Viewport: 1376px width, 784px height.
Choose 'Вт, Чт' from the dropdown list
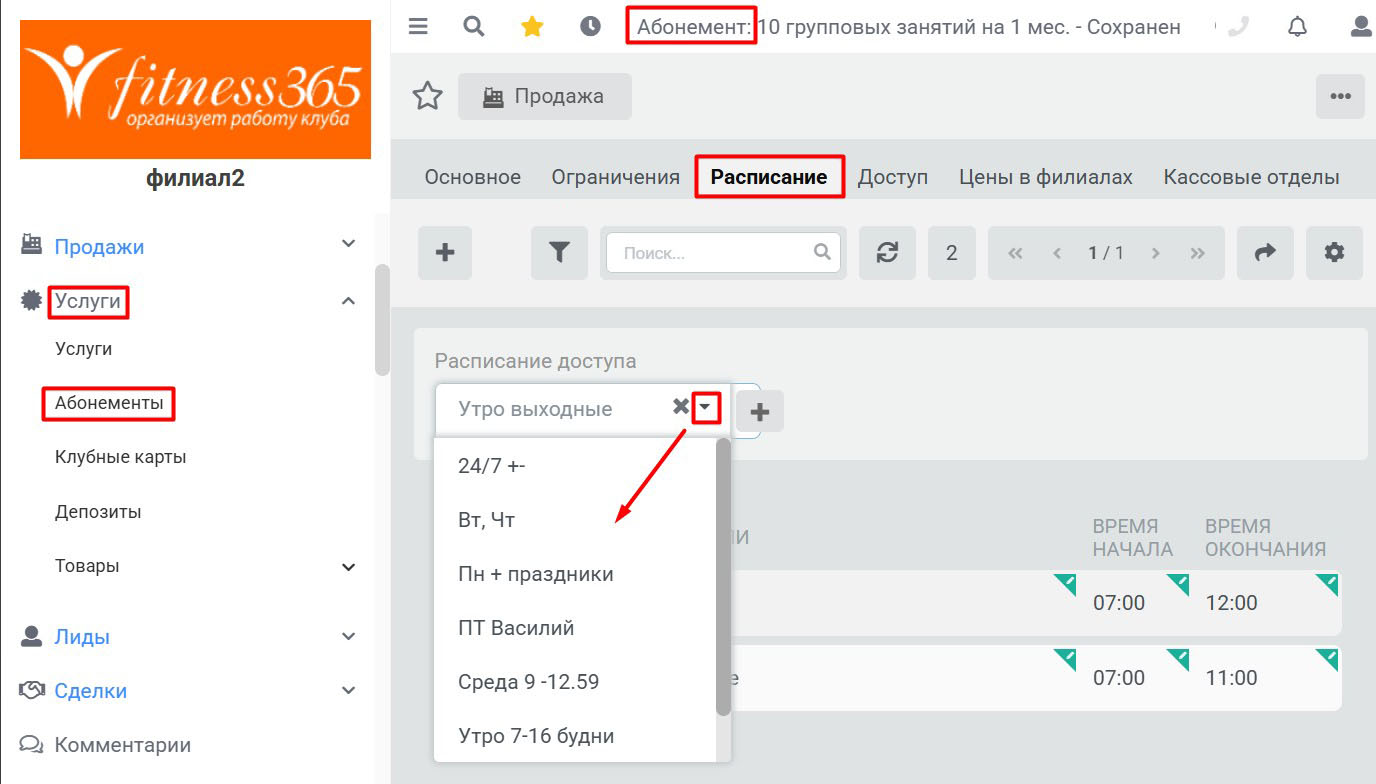point(576,520)
